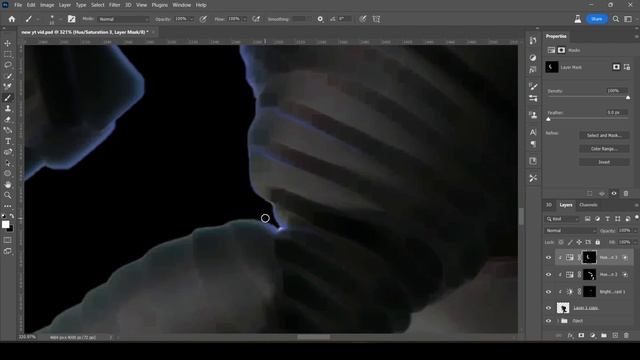Toggle Quick Mask mode icon
This screenshot has width=640, height=360.
coord(8,240)
